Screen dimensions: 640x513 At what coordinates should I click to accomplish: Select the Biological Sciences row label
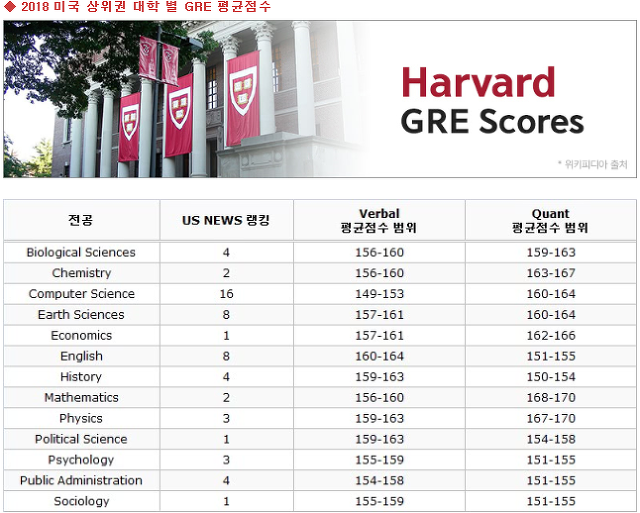click(81, 253)
